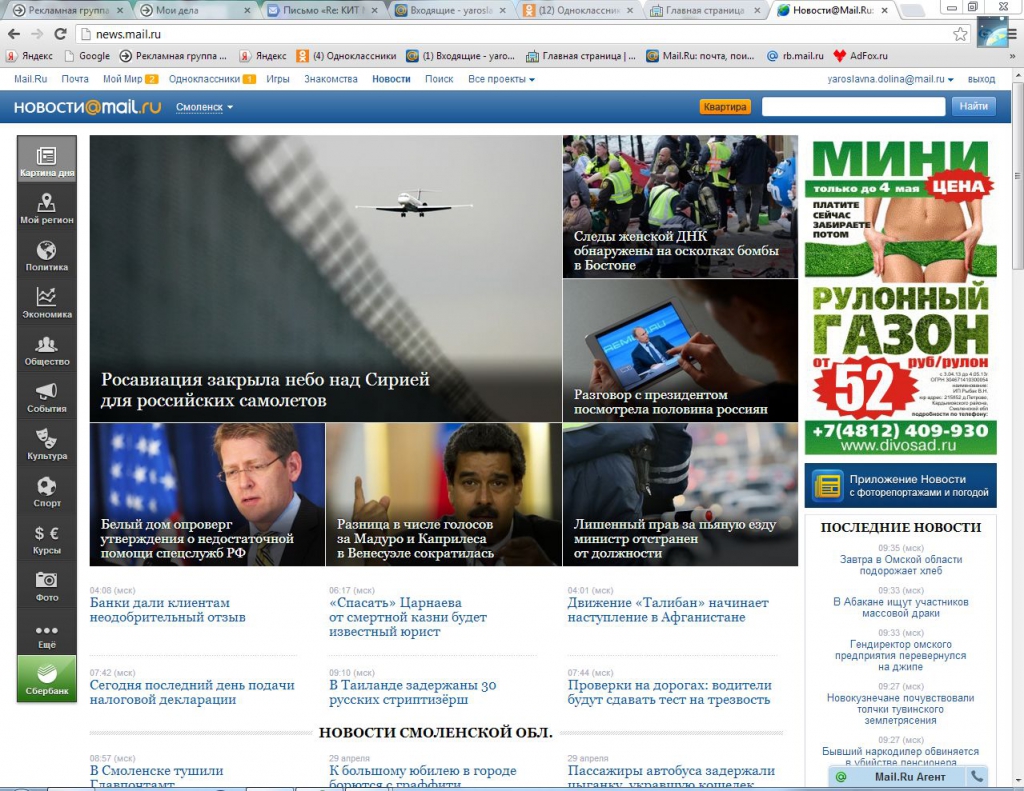Open the Mail.Ru Агент chat bar

908,777
